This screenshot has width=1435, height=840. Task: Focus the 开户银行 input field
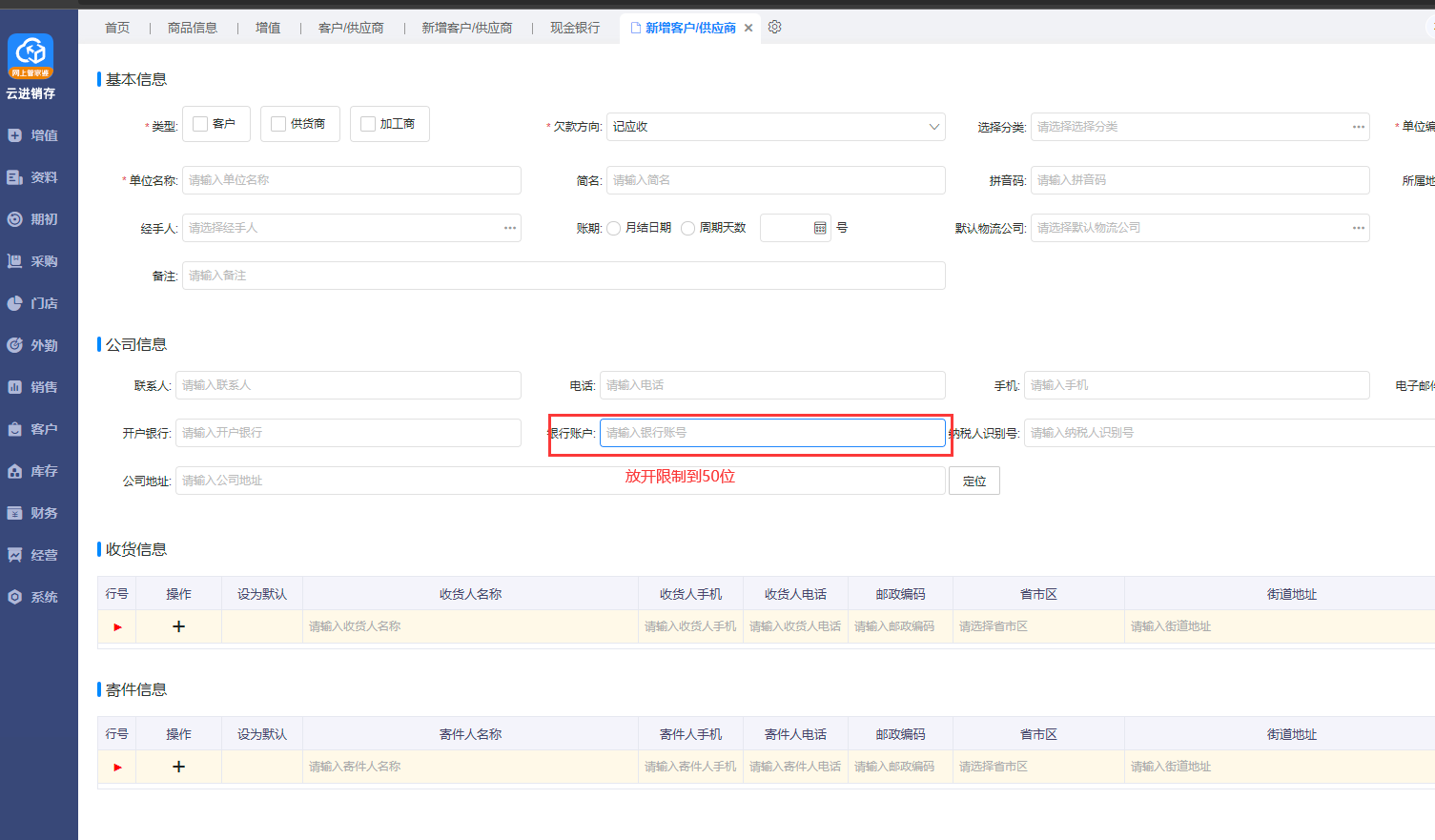348,433
